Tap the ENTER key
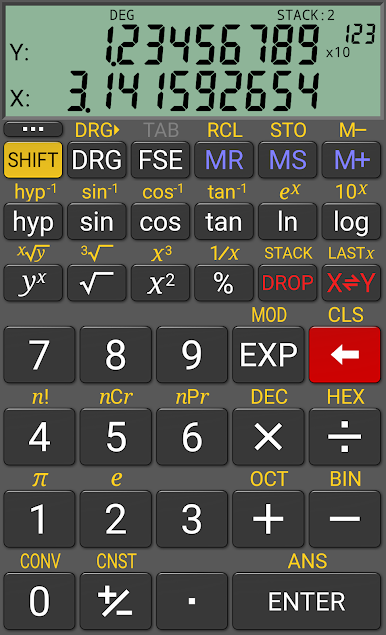 coord(307,601)
